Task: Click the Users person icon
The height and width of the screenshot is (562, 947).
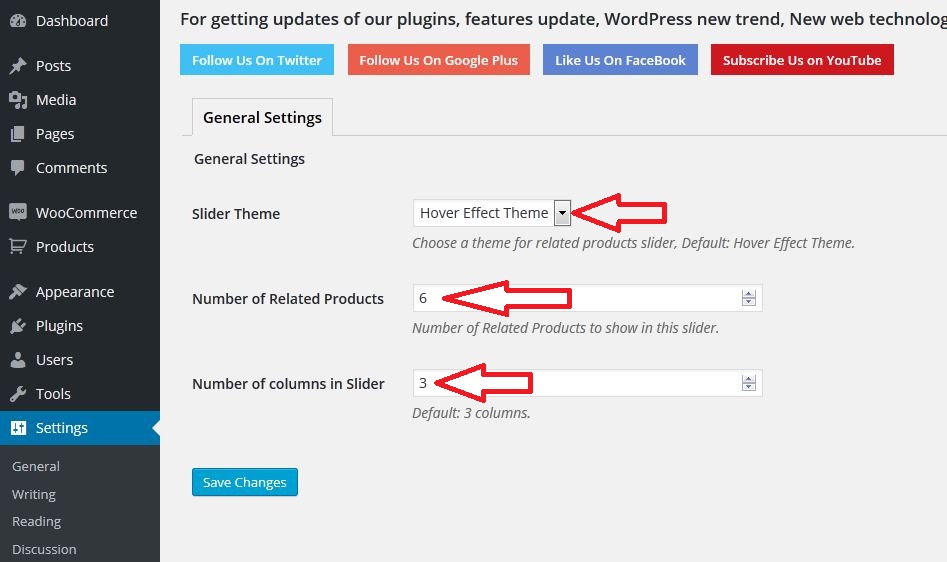Action: [18, 360]
